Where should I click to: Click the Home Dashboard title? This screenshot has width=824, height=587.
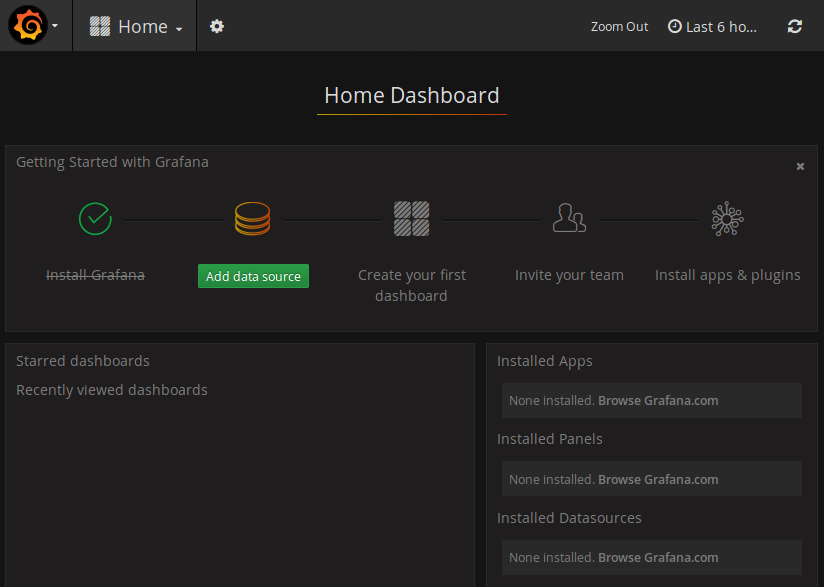(x=411, y=96)
